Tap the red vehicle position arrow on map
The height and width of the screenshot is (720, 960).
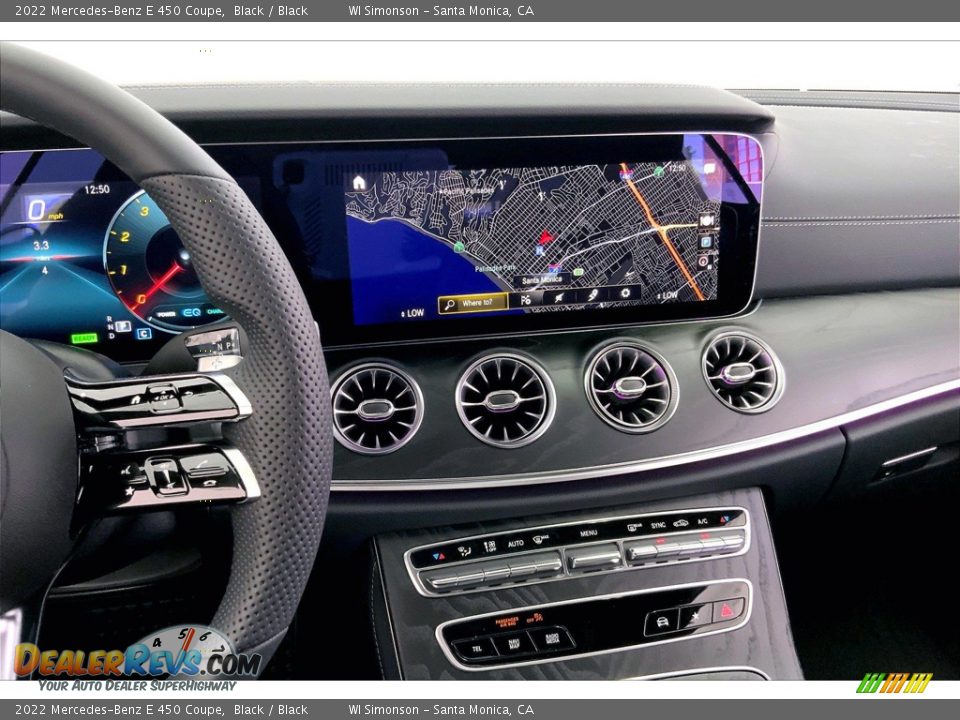[x=545, y=236]
